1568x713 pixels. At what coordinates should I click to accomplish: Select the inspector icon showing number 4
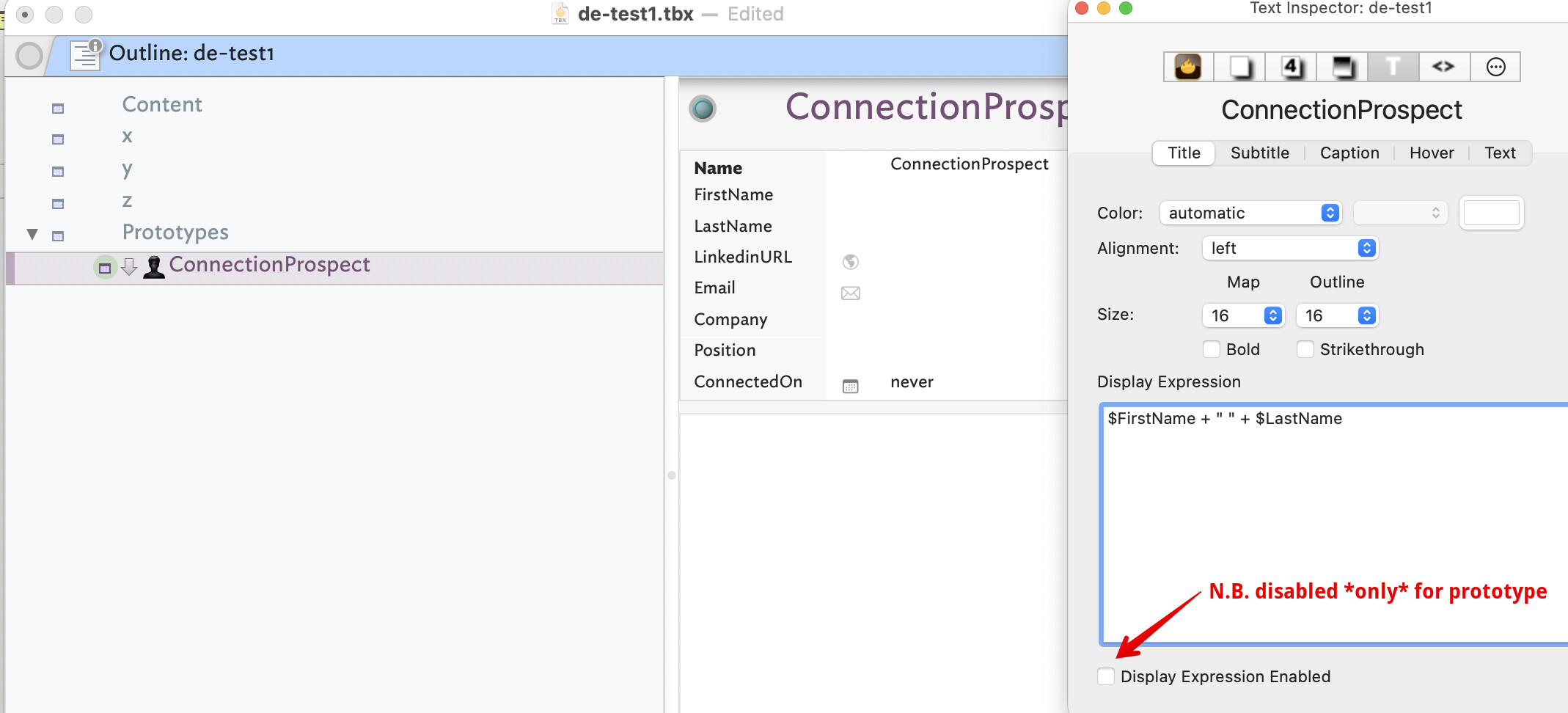[1292, 67]
